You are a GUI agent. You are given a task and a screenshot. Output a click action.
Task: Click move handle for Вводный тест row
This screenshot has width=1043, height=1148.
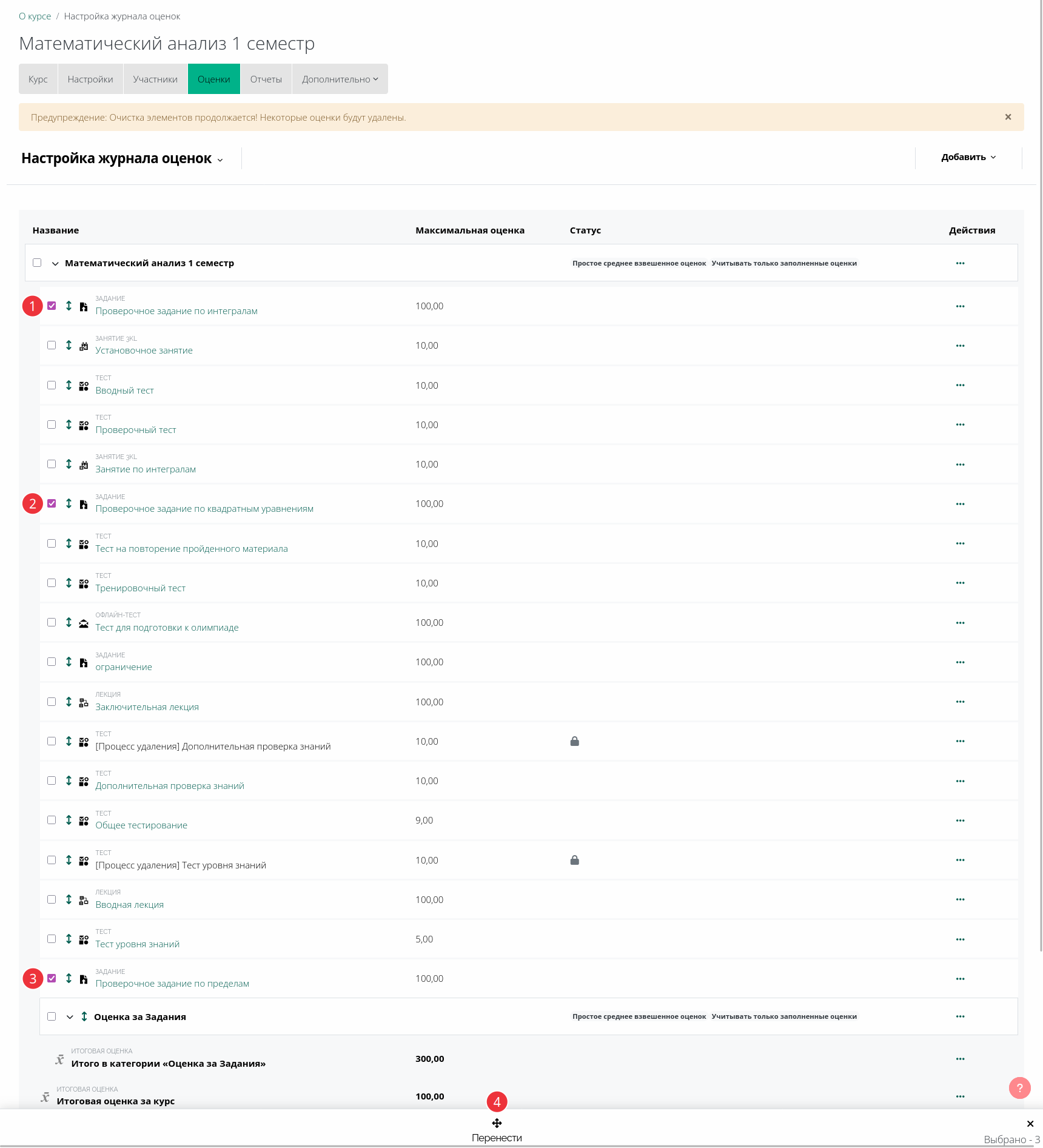tap(69, 385)
